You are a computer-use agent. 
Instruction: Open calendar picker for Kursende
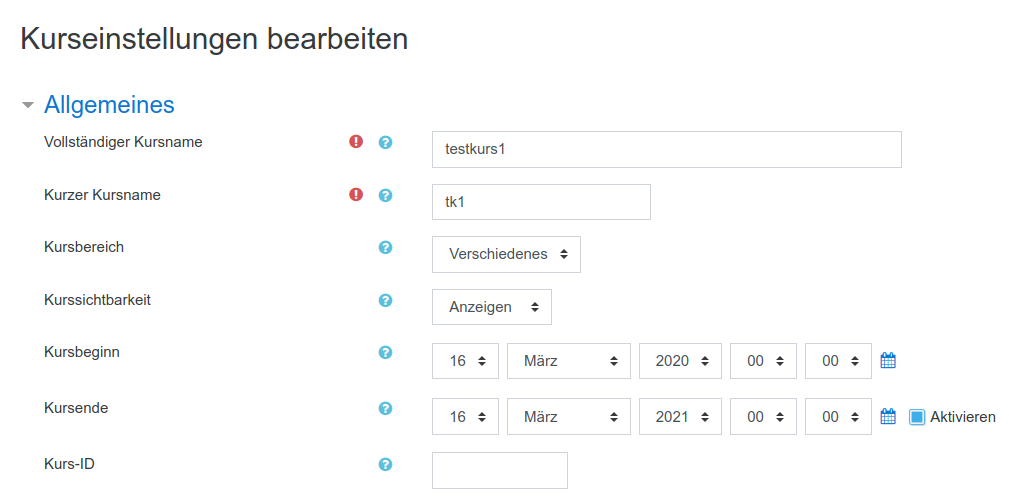[x=888, y=417]
